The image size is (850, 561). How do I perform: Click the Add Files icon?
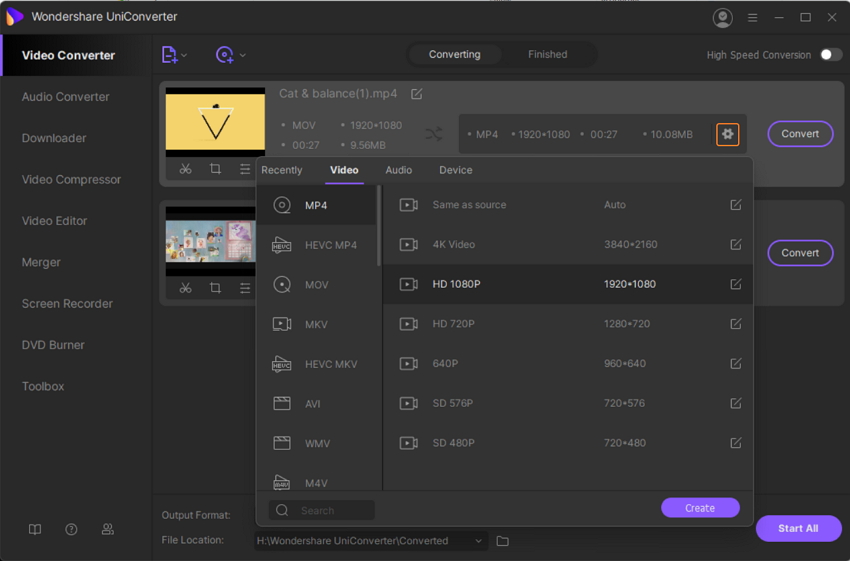tap(169, 55)
